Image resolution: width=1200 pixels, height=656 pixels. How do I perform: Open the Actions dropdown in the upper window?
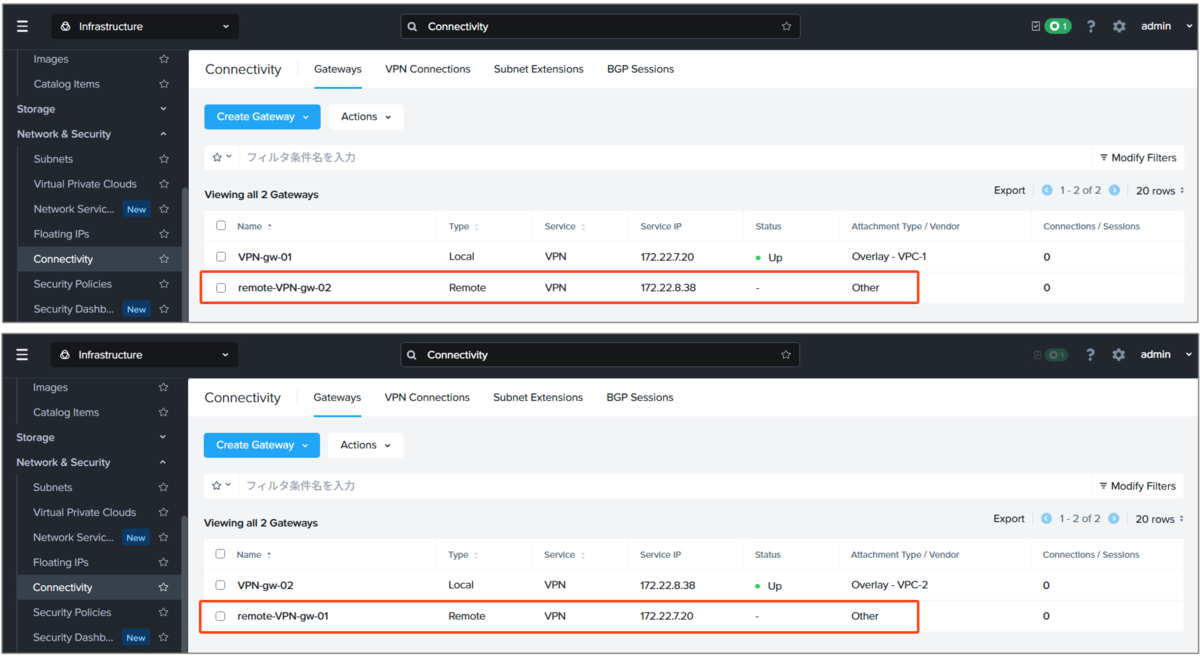[x=366, y=117]
